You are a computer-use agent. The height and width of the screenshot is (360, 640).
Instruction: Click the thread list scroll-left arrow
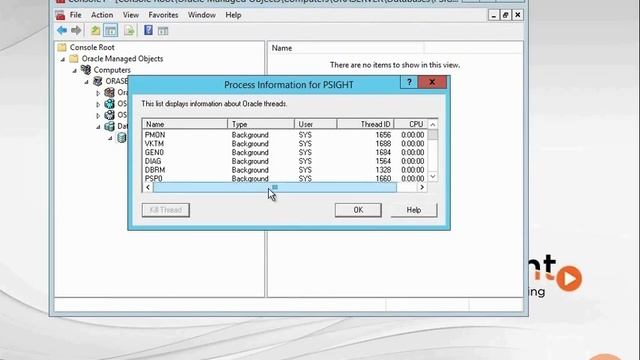tap(148, 187)
